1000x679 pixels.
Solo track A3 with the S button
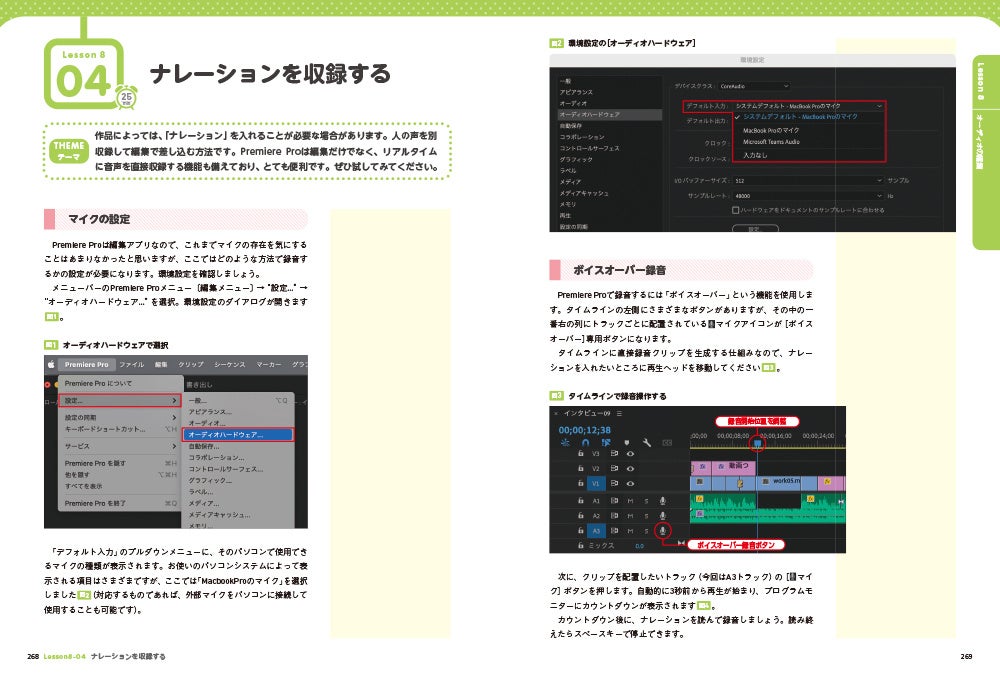click(646, 530)
